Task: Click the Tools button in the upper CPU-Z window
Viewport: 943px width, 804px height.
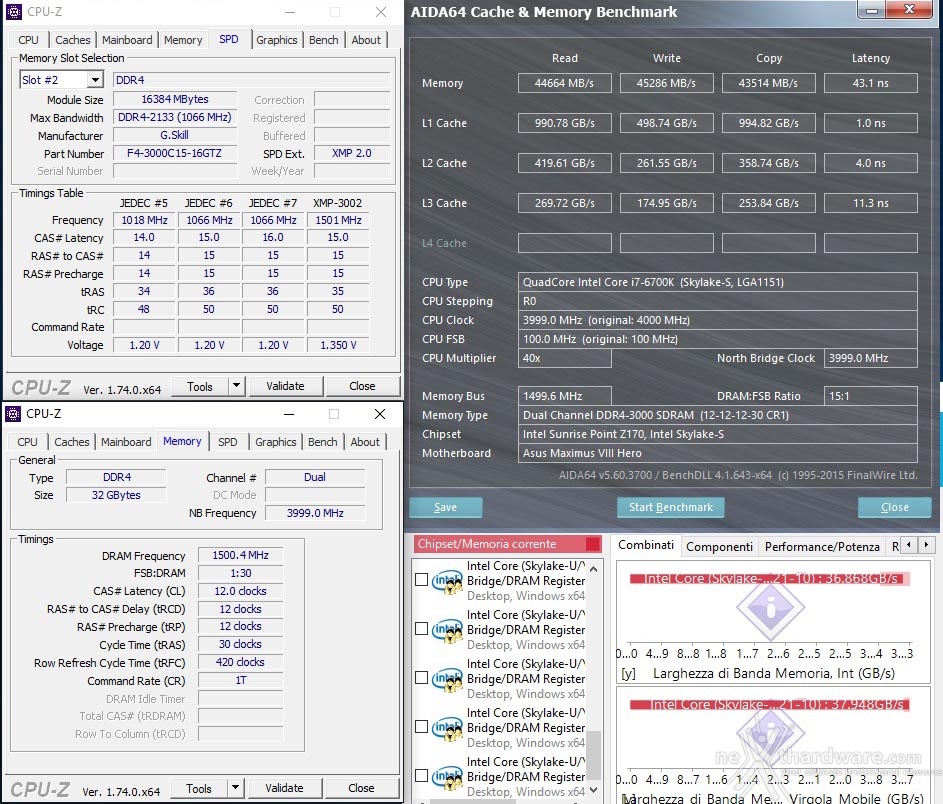Action: click(x=200, y=386)
